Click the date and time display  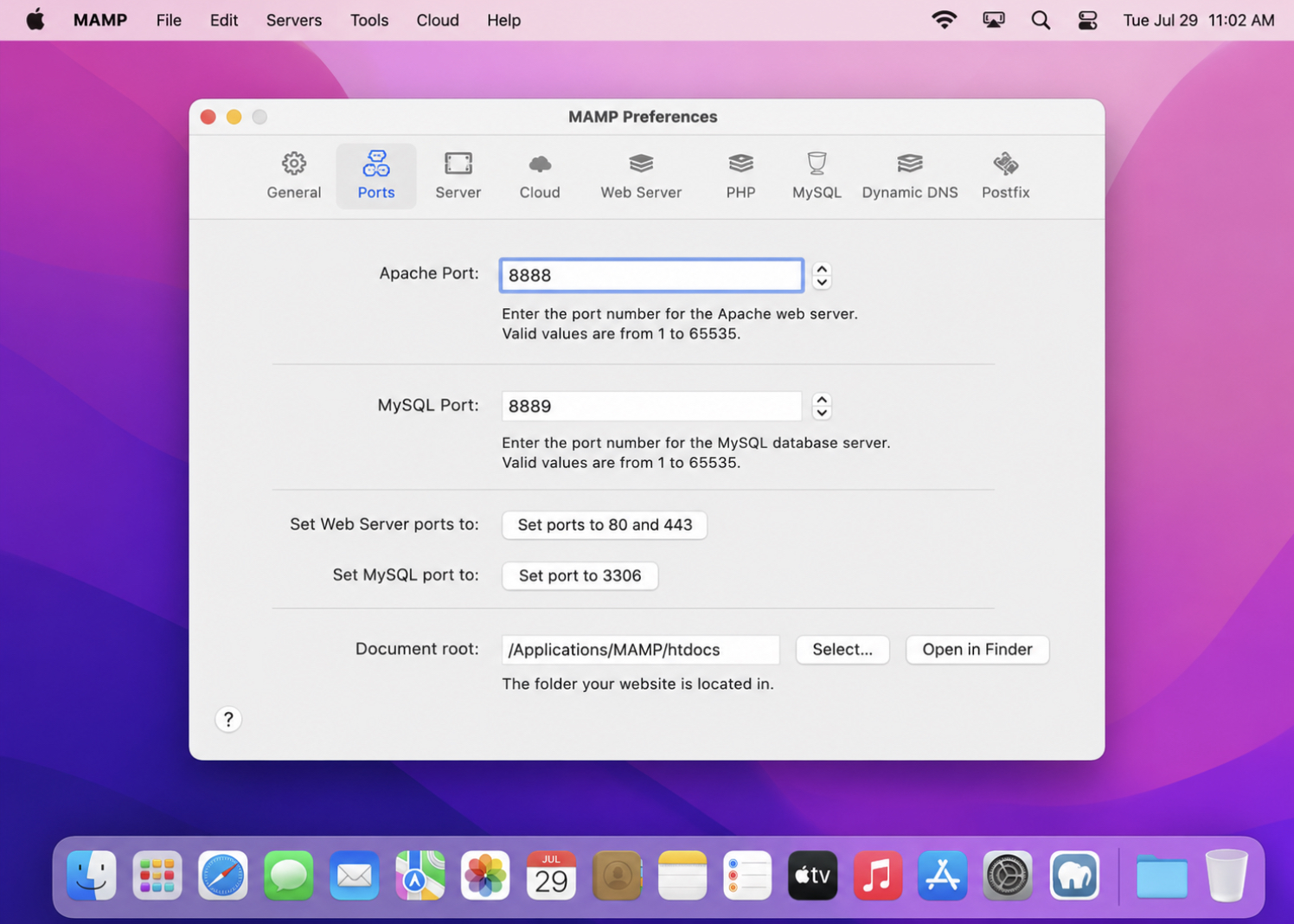[1199, 20]
